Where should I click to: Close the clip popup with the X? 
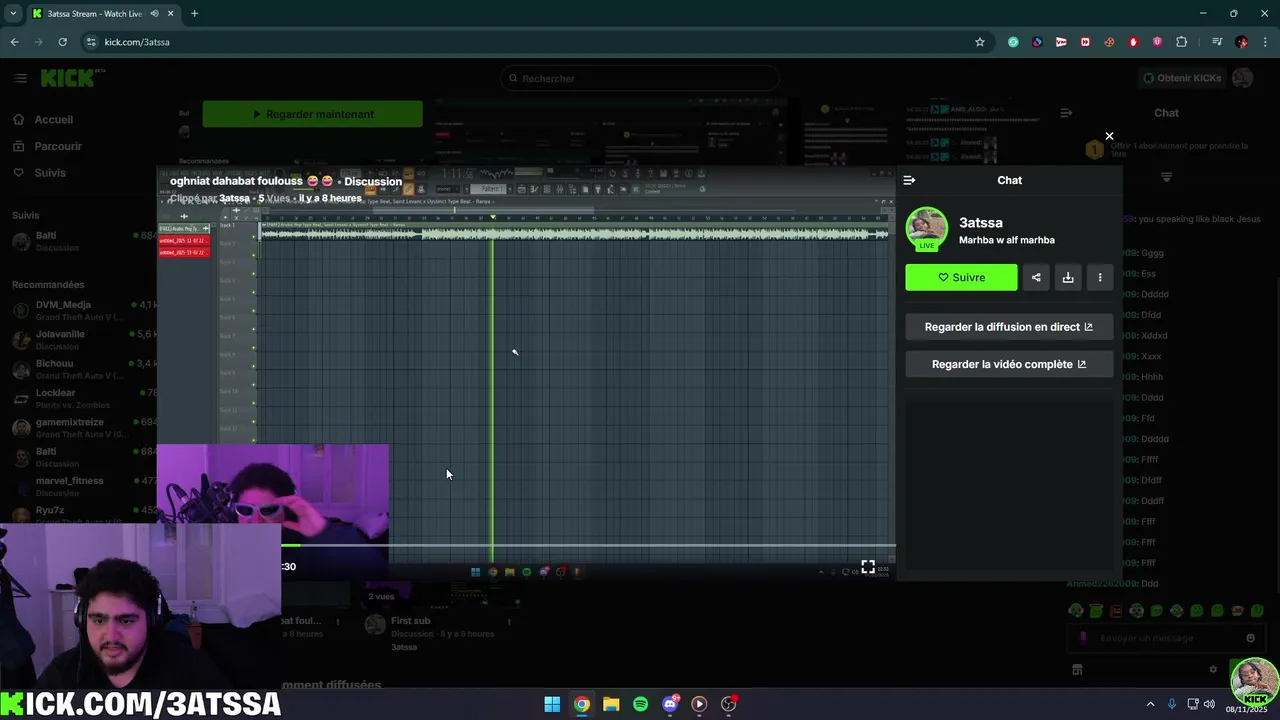[x=1109, y=136]
